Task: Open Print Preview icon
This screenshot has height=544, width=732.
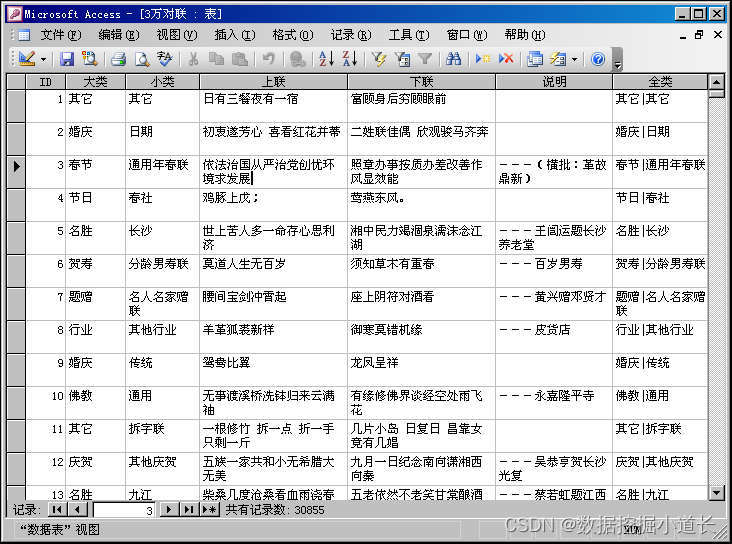Action: point(141,59)
